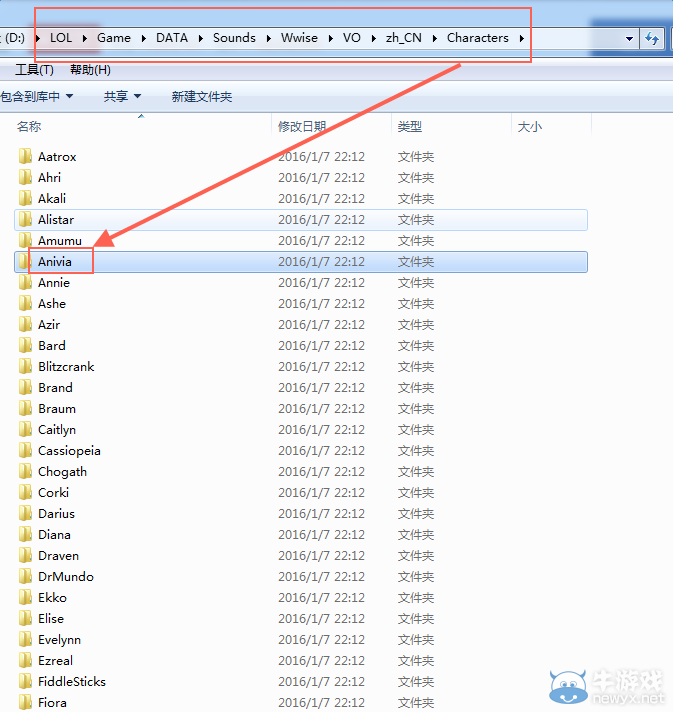
Task: Click the date in Cassiopeia's row
Action: (x=322, y=450)
